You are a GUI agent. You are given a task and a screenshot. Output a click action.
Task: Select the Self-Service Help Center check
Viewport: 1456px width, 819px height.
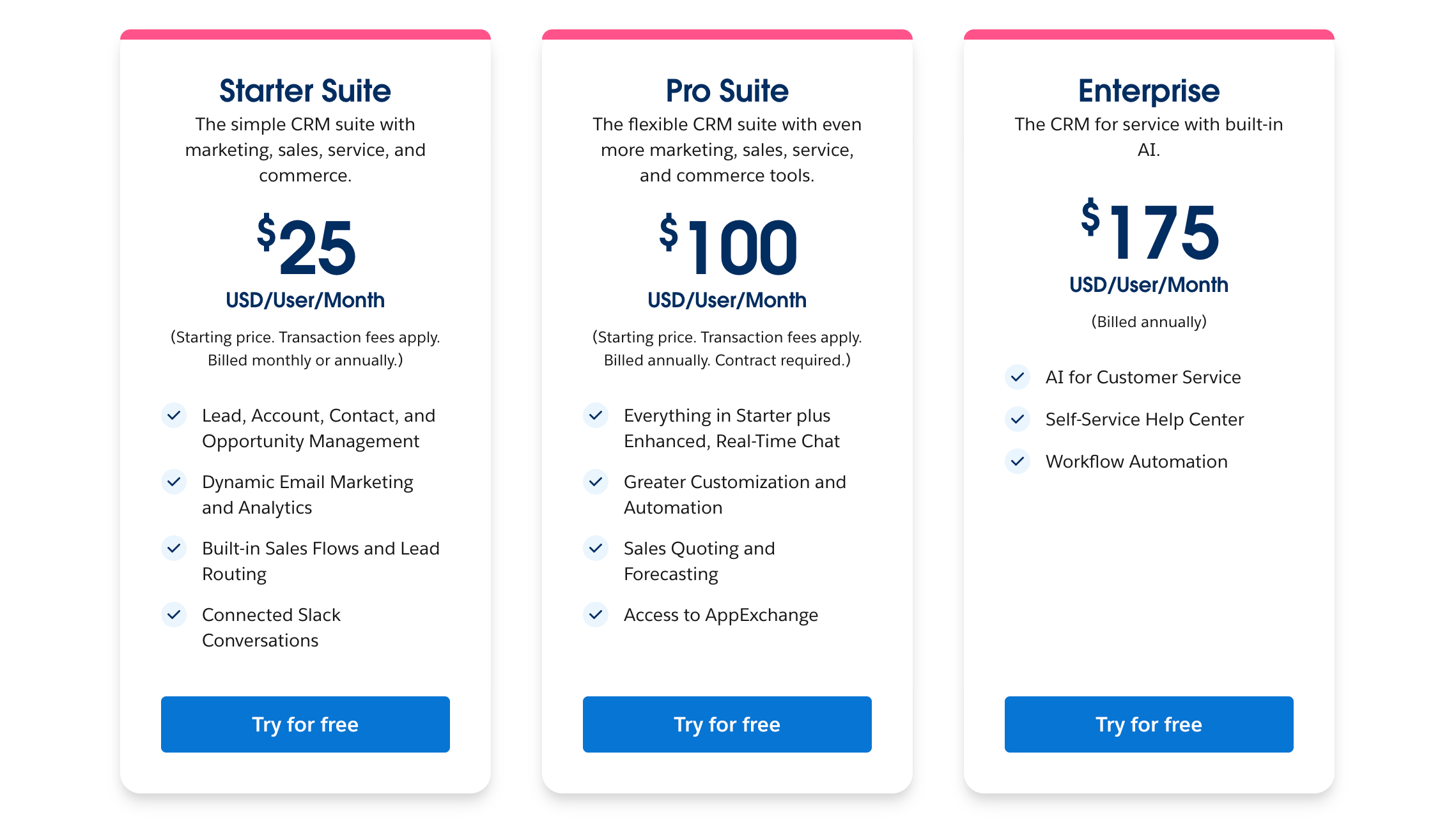[1017, 419]
